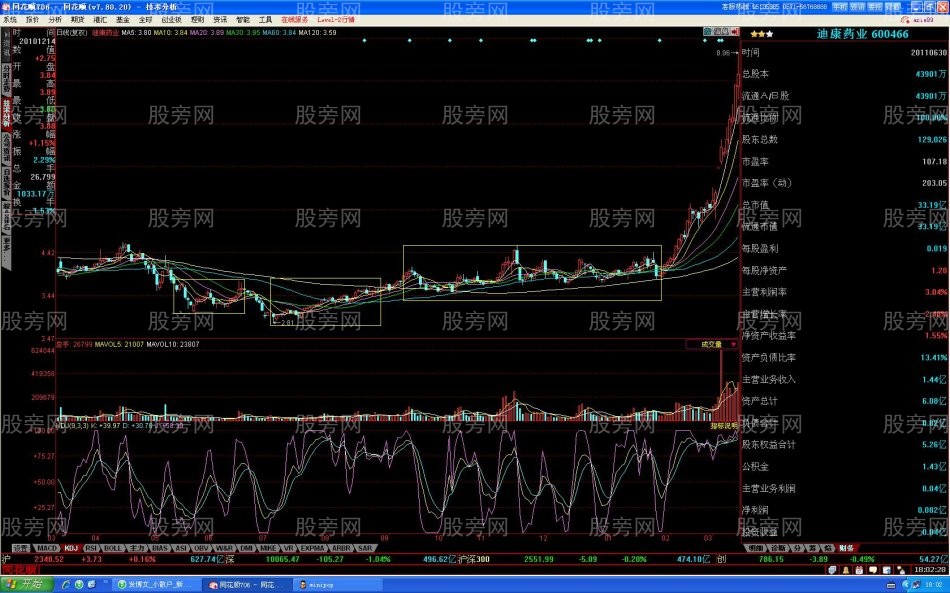The image size is (950, 593).
Task: Click the Level-2行情 link
Action: (x=336, y=20)
